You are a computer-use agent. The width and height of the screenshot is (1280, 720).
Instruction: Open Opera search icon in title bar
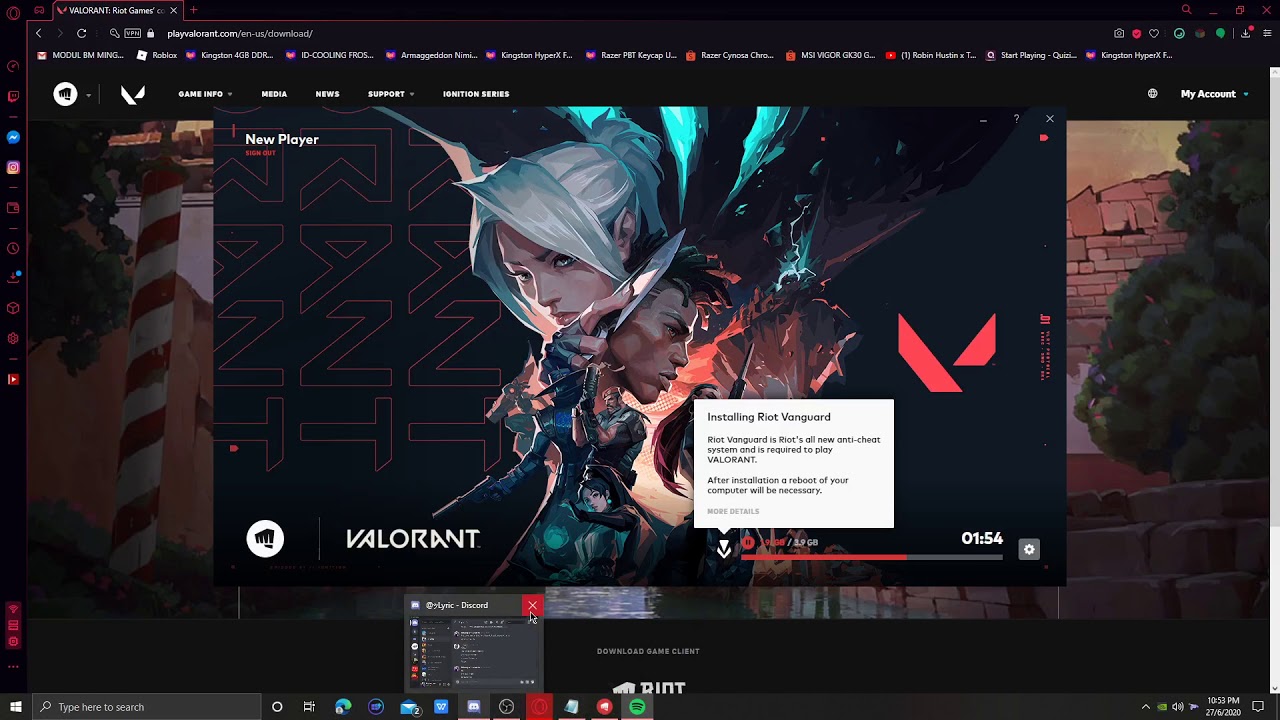pyautogui.click(x=1186, y=10)
